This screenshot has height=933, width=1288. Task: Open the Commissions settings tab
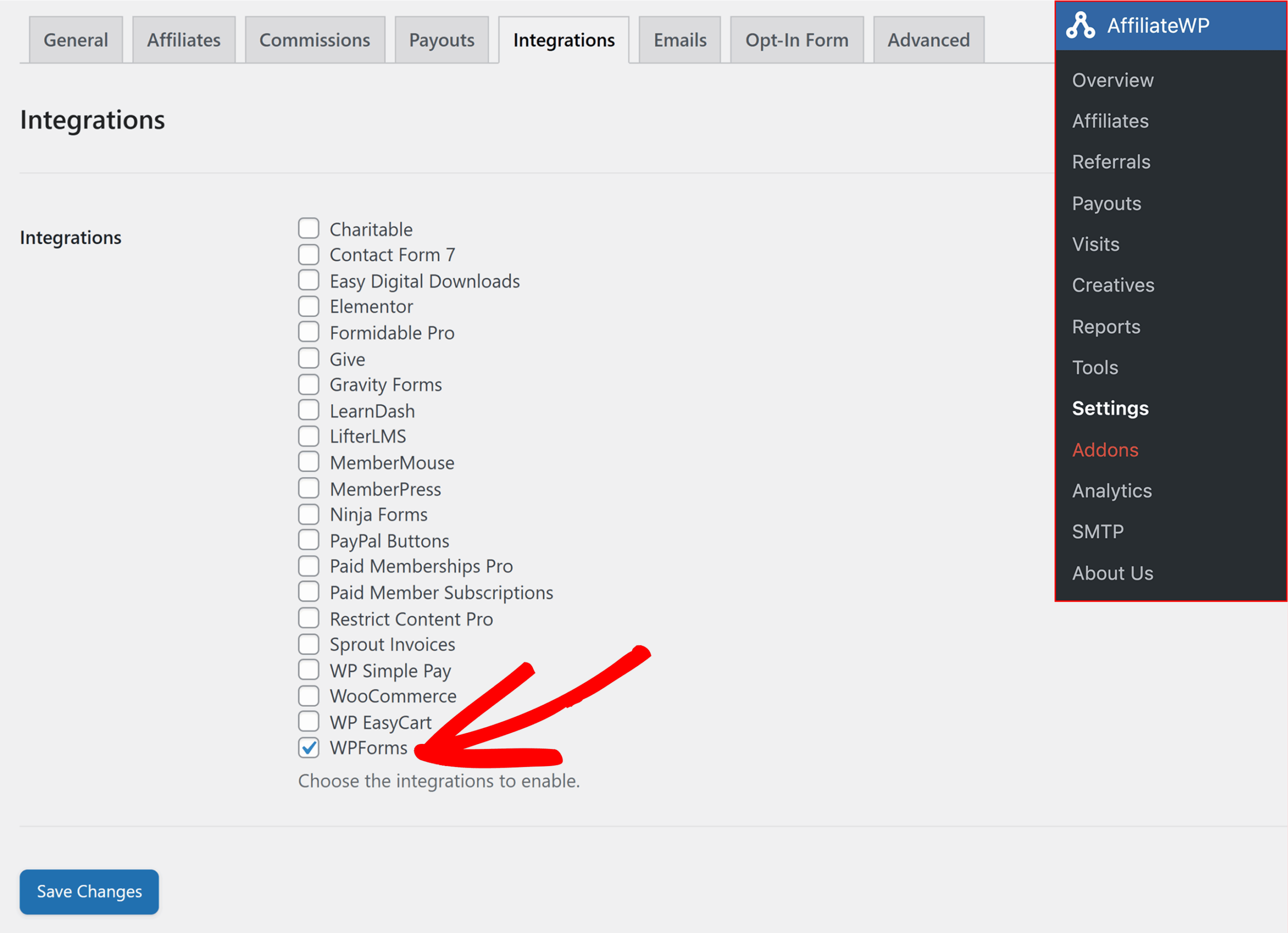tap(314, 40)
